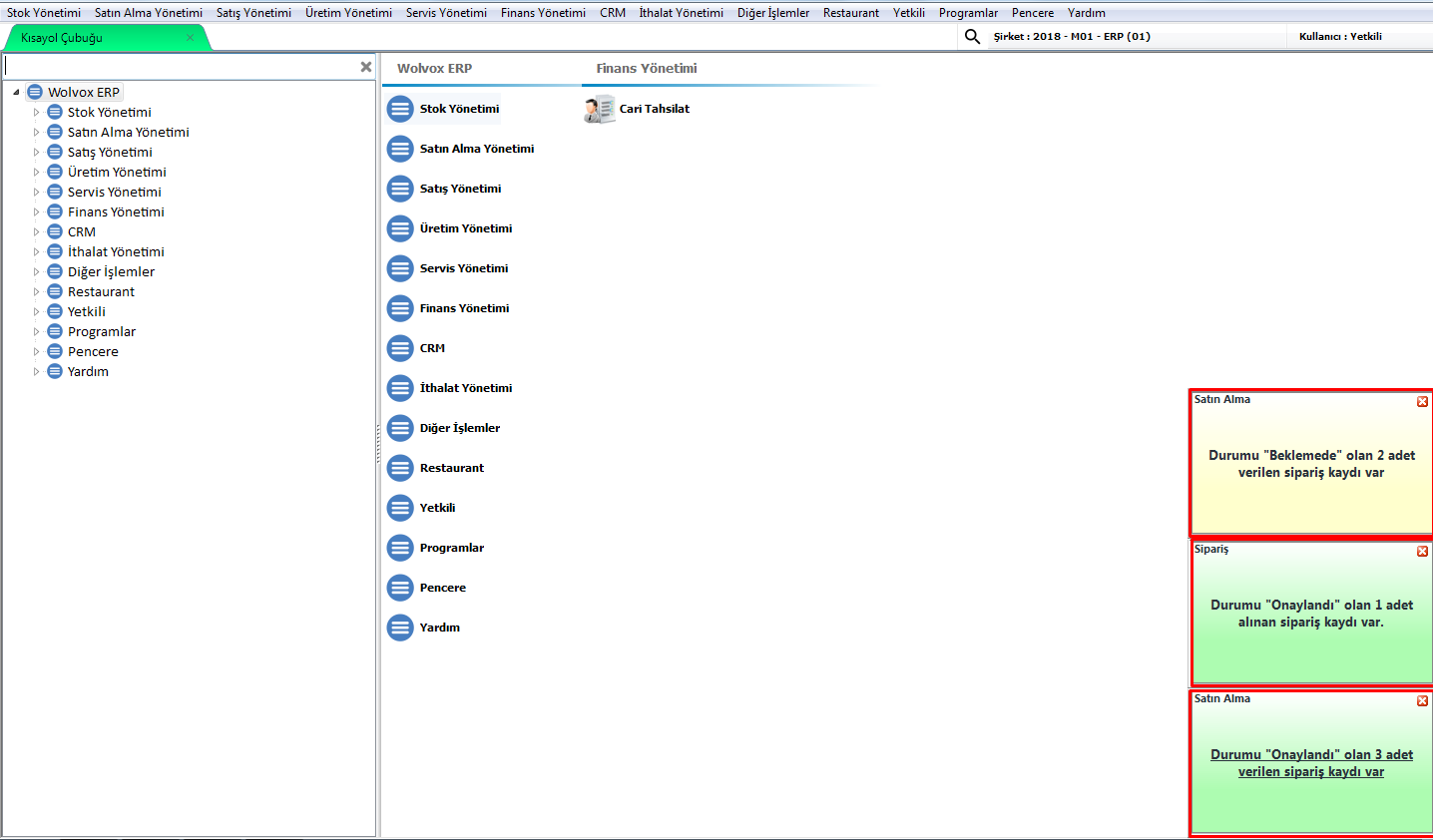The image size is (1433, 840).
Task: Expand Satış Yönetimi tree node
Action: click(36, 152)
